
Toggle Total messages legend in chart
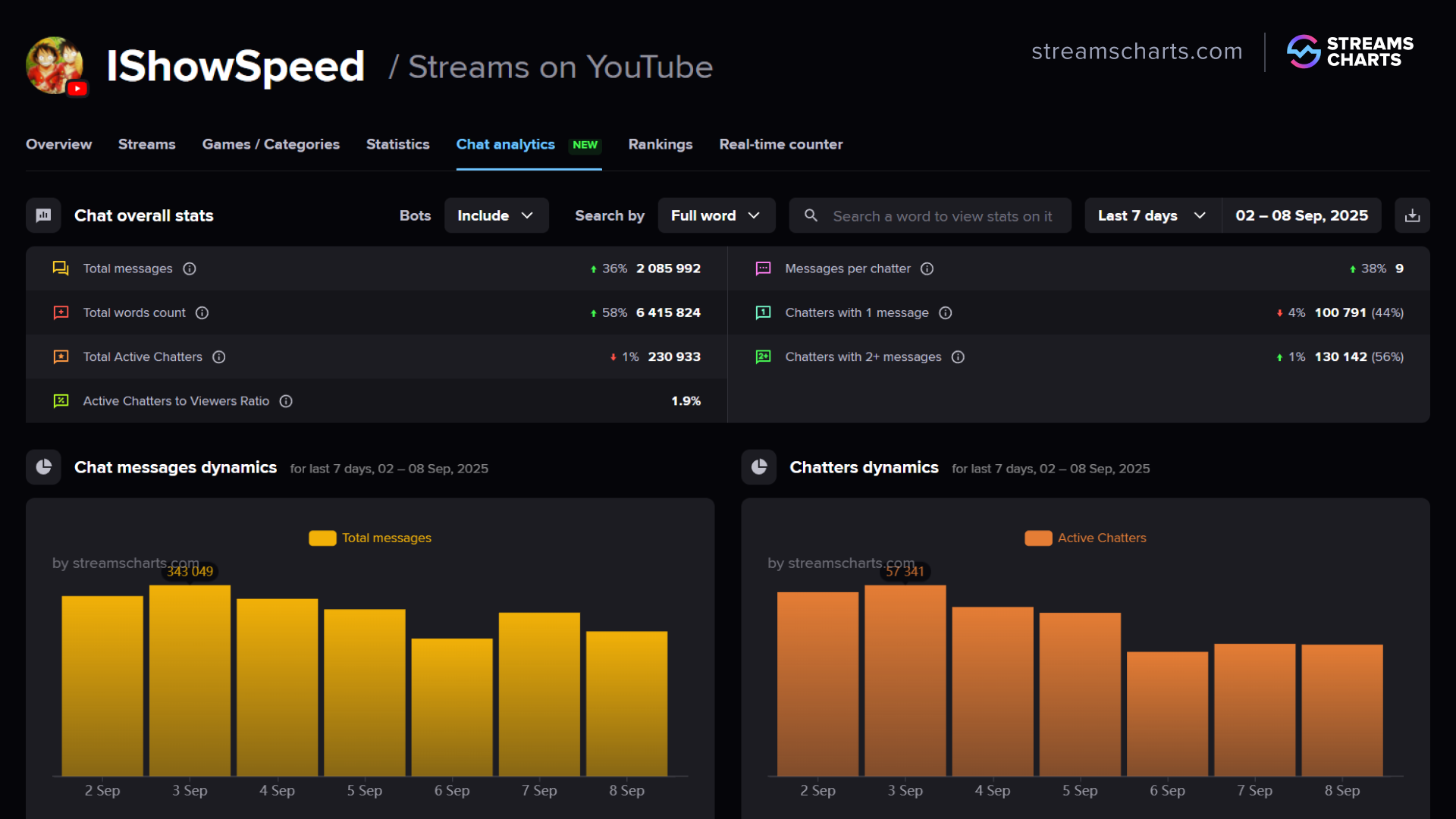click(370, 538)
